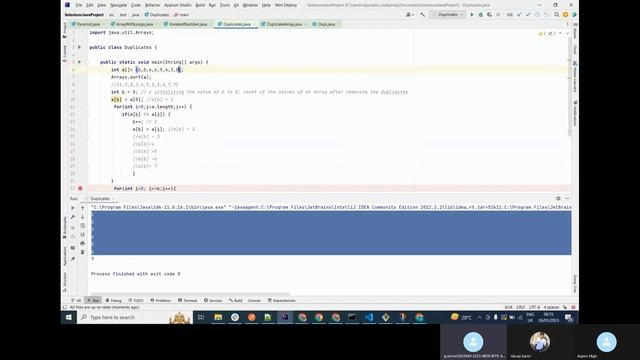Click the main breadcrumb in navigation bar

(x=182, y=15)
